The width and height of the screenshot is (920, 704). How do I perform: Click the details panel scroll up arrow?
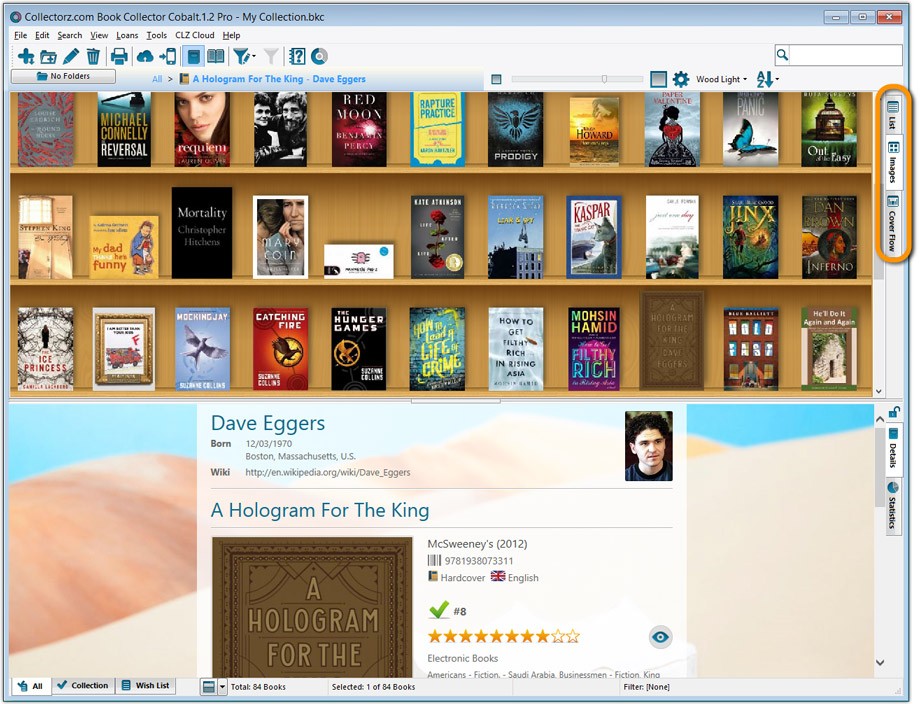[880, 419]
